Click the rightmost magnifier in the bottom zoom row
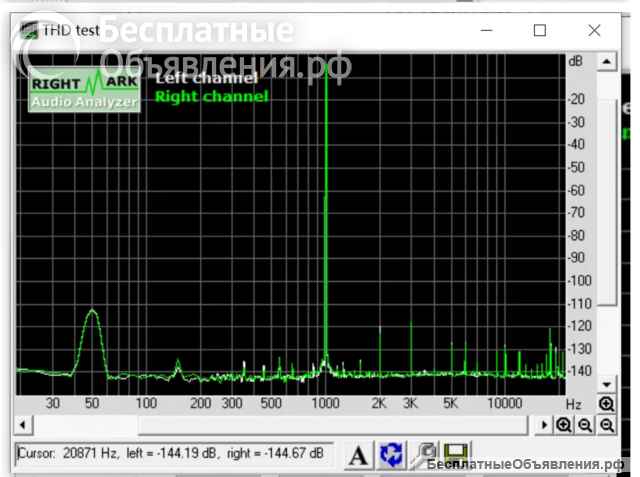 pyautogui.click(x=606, y=425)
